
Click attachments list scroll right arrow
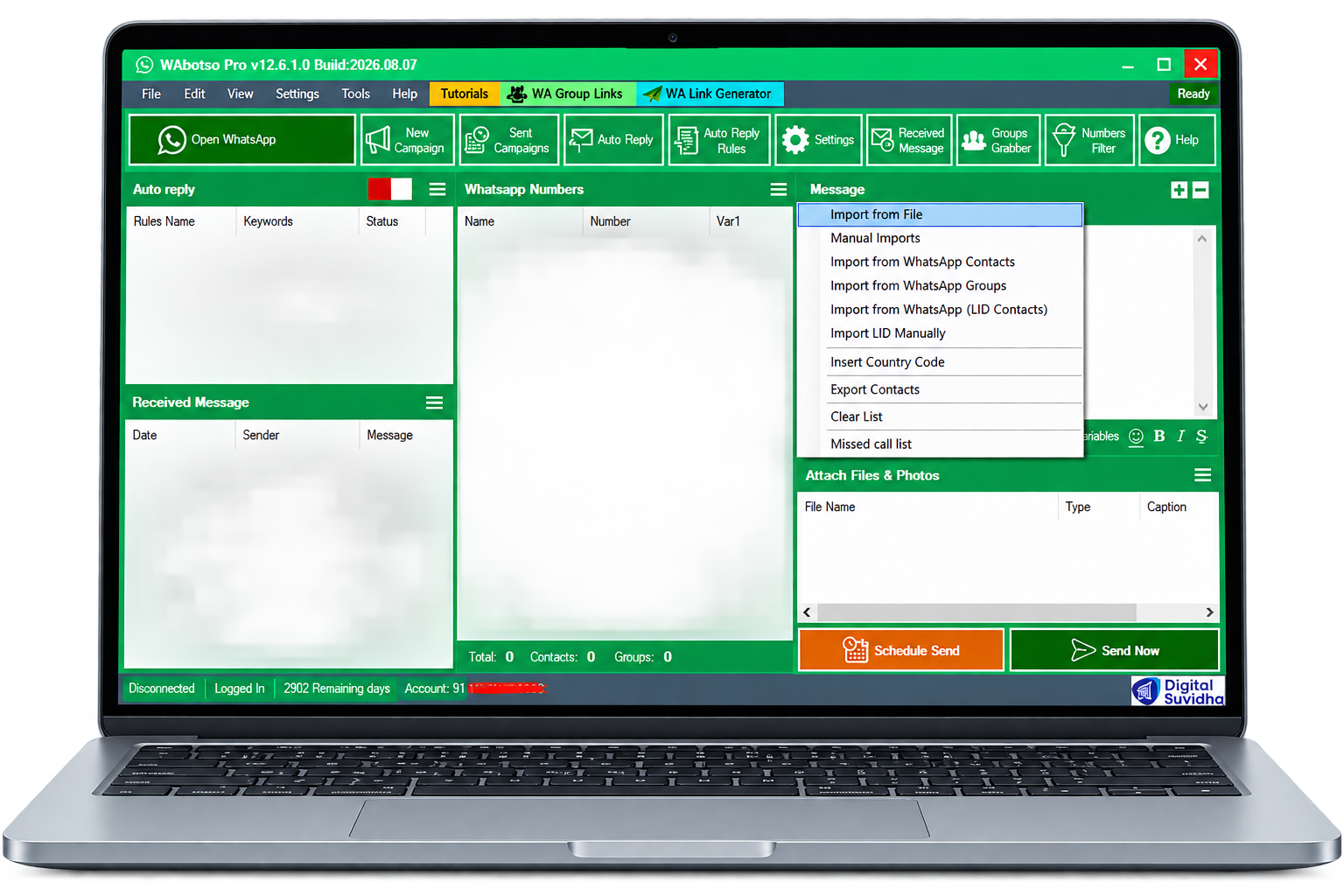pyautogui.click(x=1209, y=612)
